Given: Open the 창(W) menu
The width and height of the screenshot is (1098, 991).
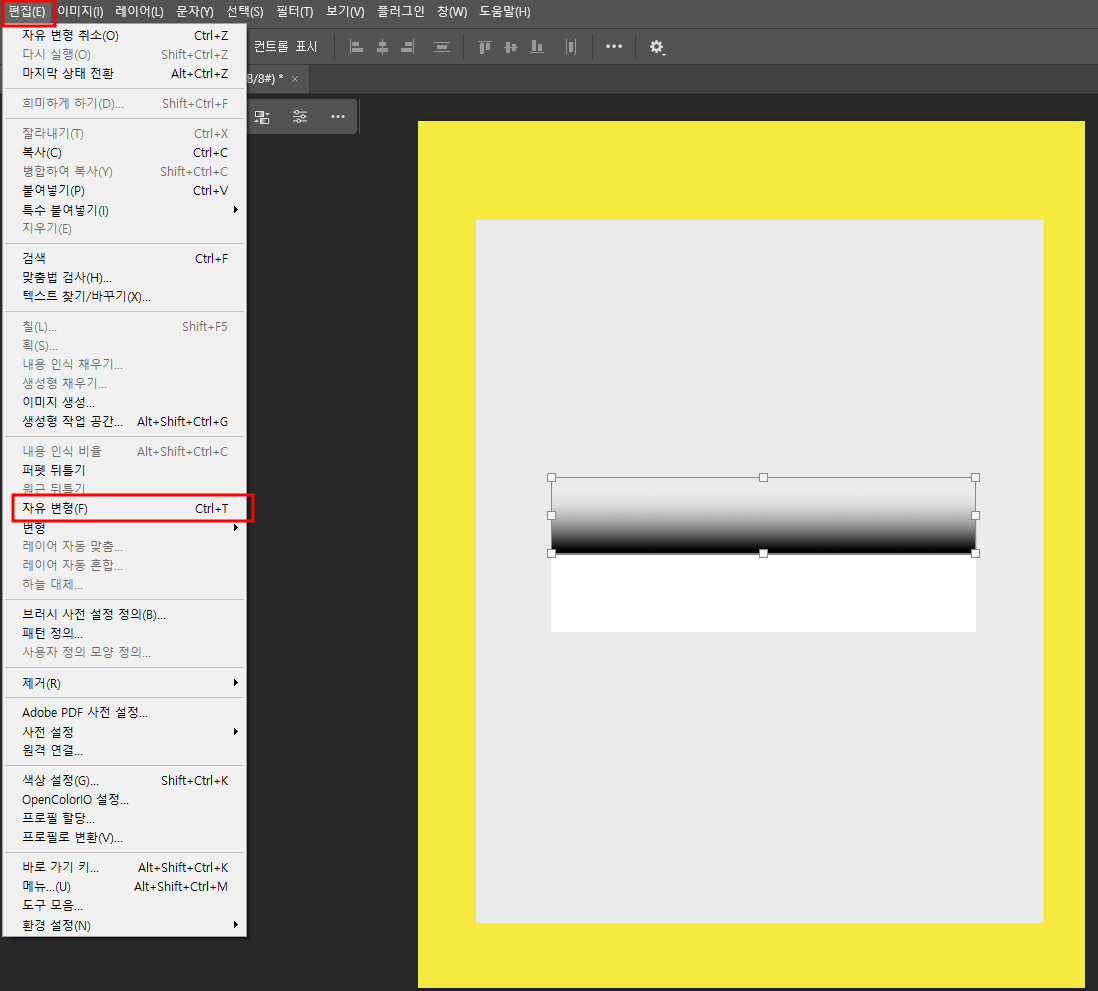Looking at the screenshot, I should point(452,12).
